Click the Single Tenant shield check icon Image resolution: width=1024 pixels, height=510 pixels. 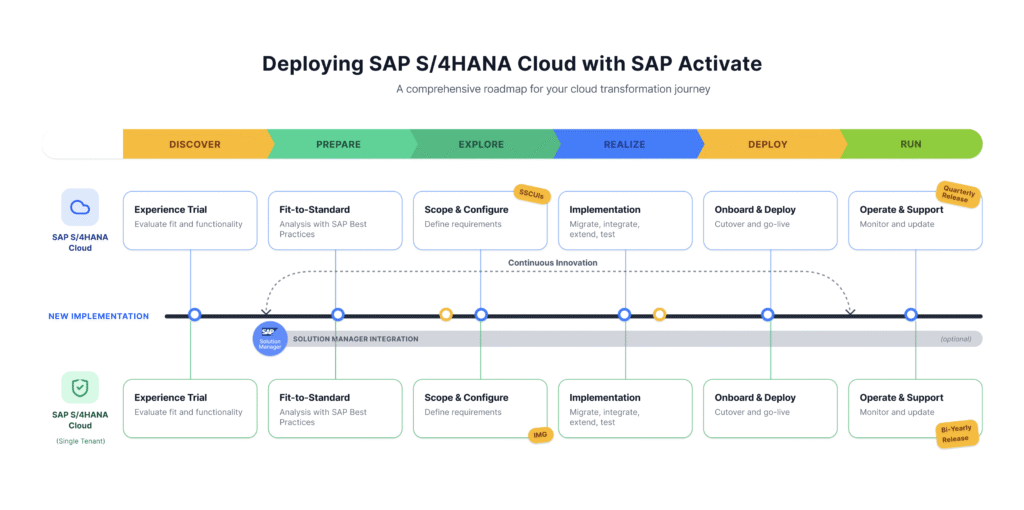tap(80, 388)
